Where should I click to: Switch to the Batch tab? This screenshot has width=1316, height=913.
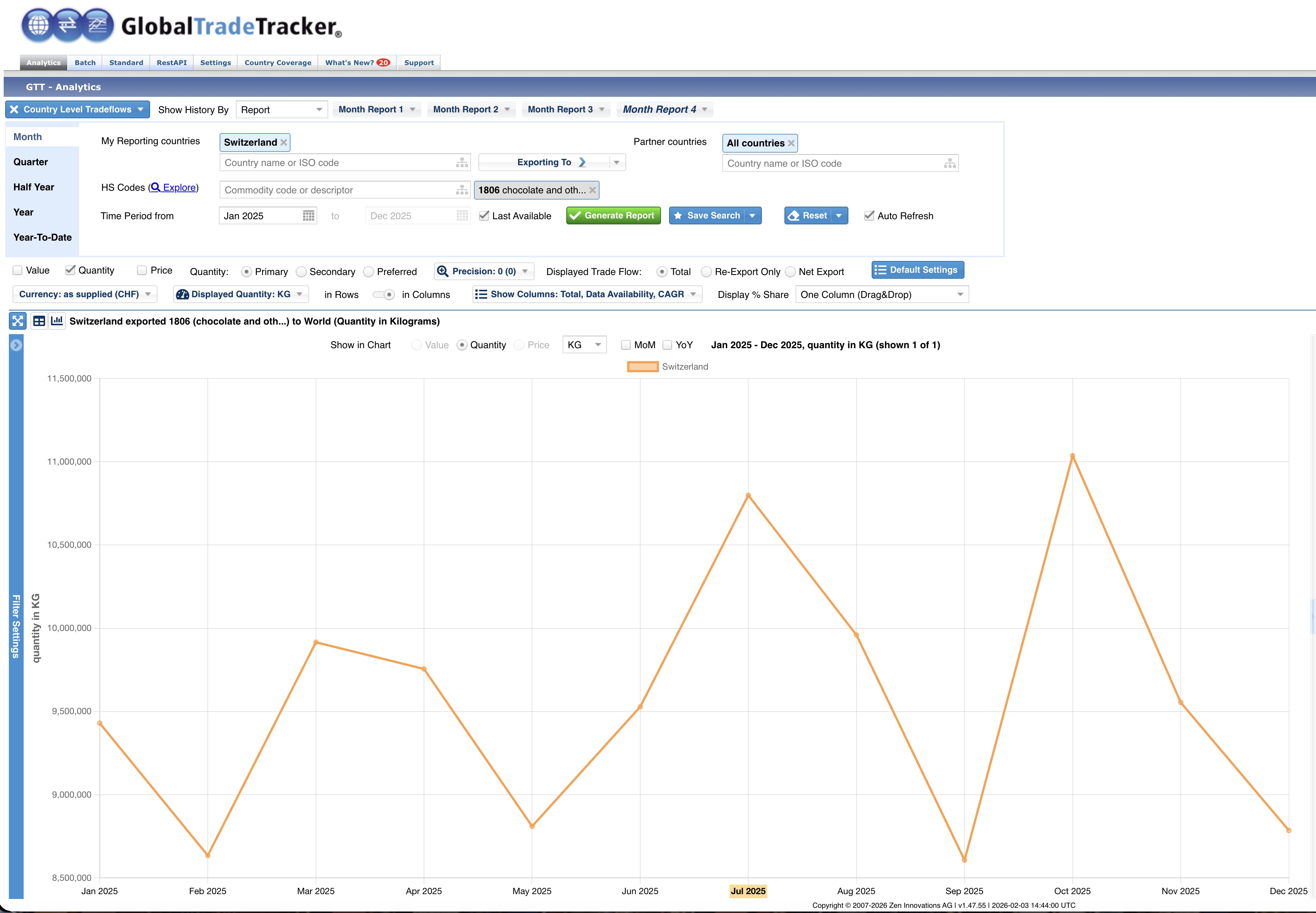(85, 62)
